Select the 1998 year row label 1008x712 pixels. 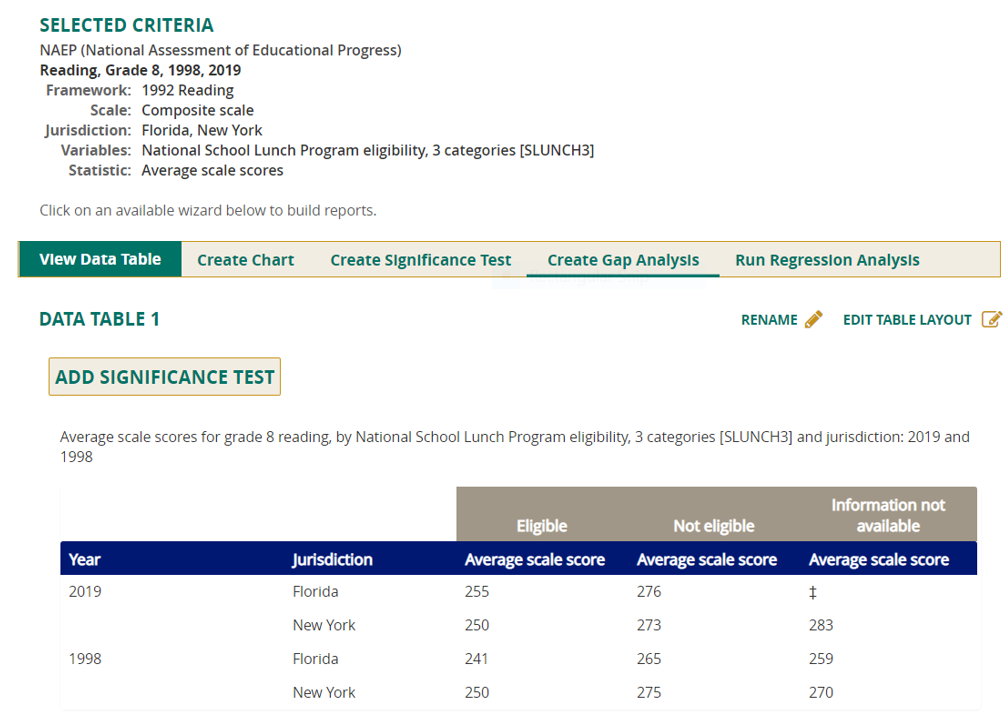point(85,659)
